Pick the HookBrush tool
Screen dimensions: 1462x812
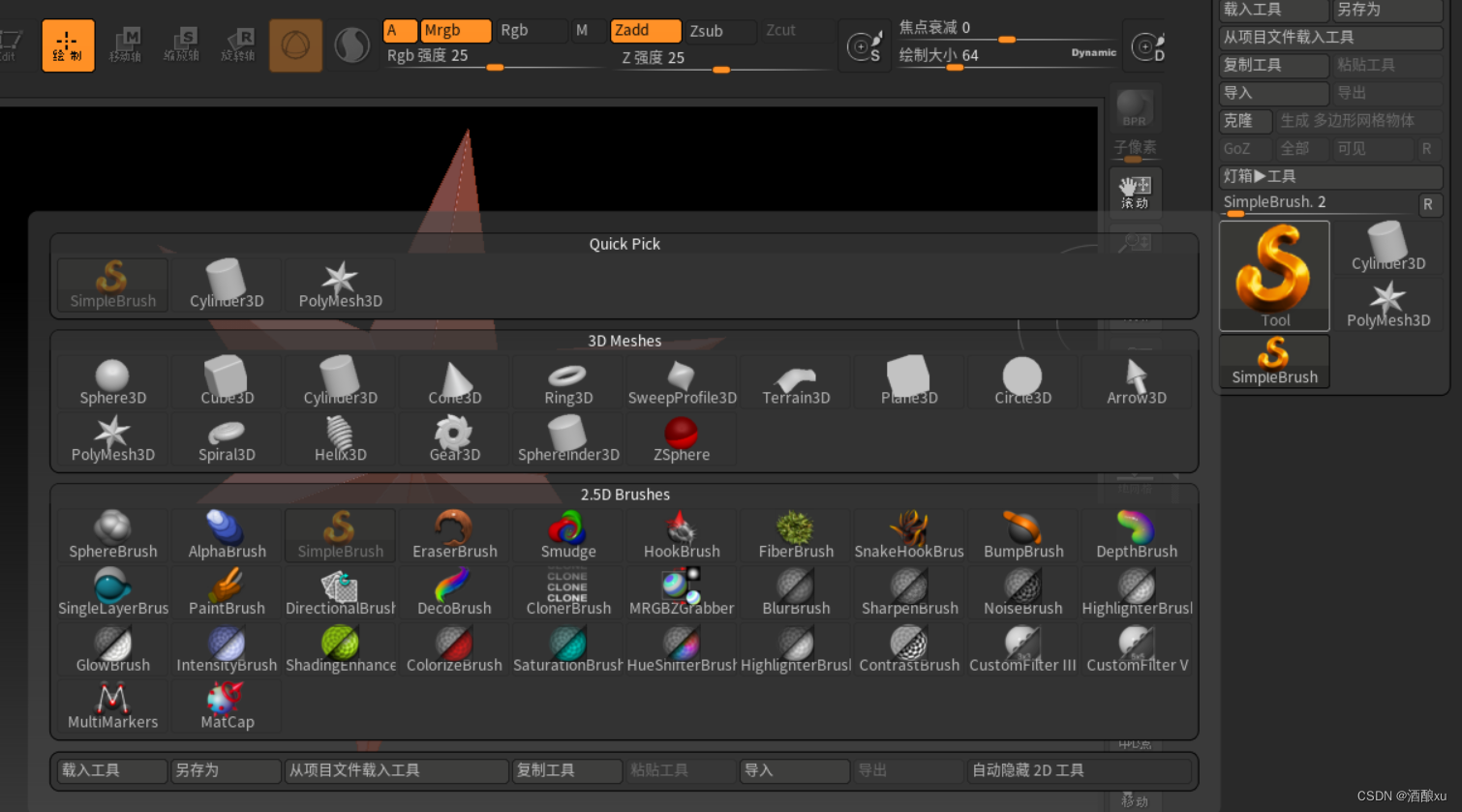[x=682, y=535]
